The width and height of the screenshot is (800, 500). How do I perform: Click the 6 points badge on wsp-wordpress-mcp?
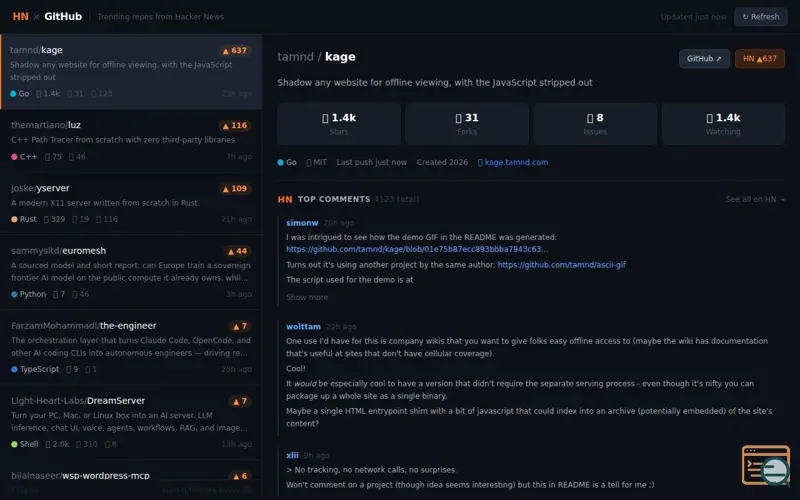[x=240, y=476]
